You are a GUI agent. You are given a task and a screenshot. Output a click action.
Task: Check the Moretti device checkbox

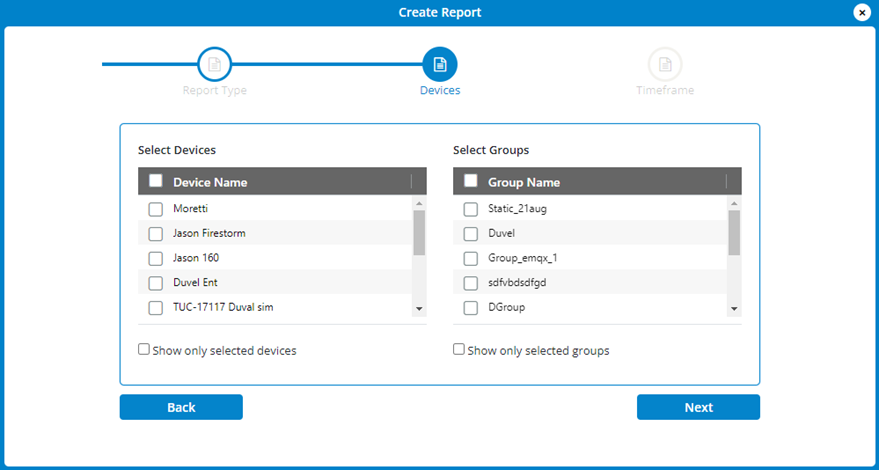coord(155,209)
